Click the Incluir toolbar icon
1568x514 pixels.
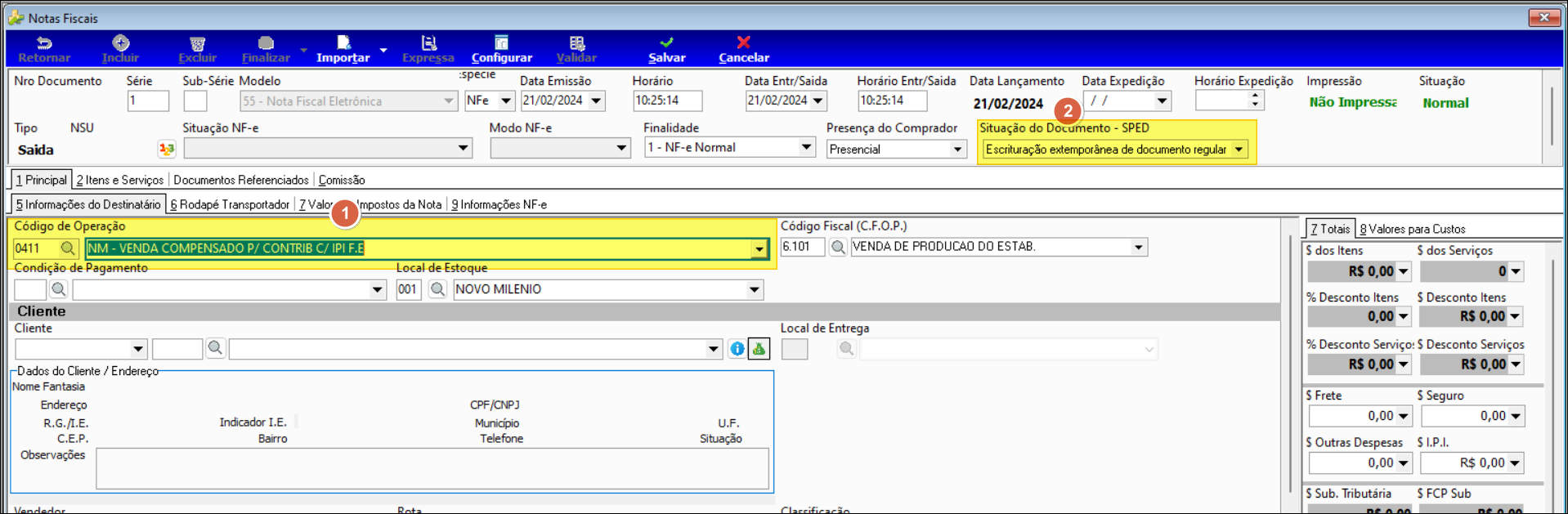coord(120,42)
